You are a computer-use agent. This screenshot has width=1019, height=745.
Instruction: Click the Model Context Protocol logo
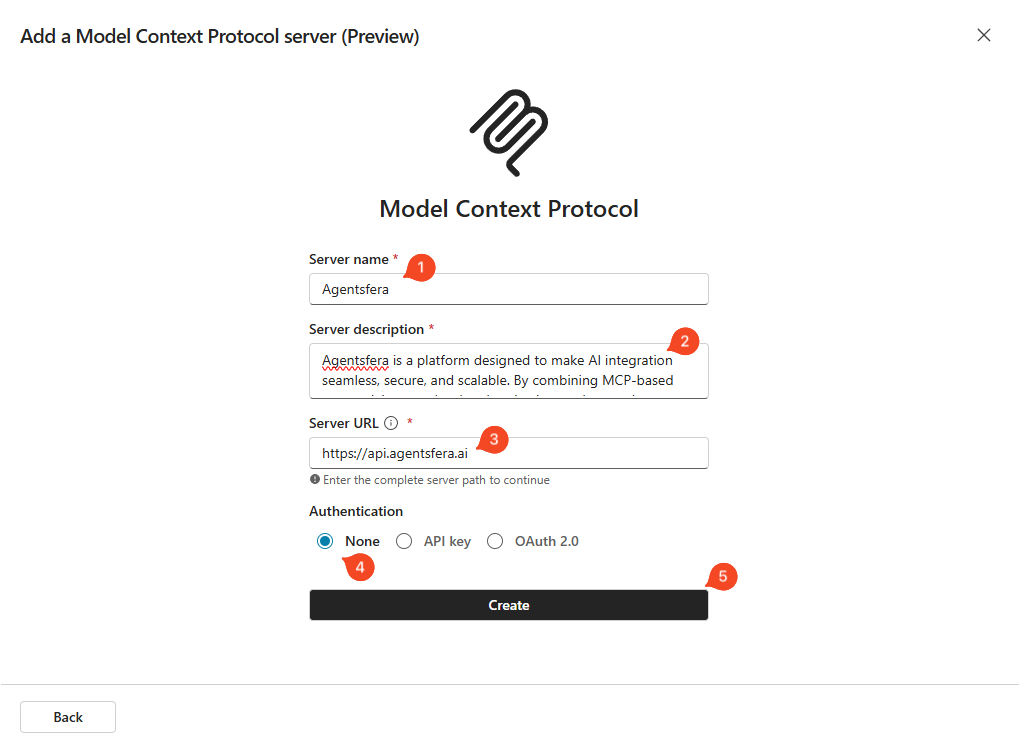[509, 130]
